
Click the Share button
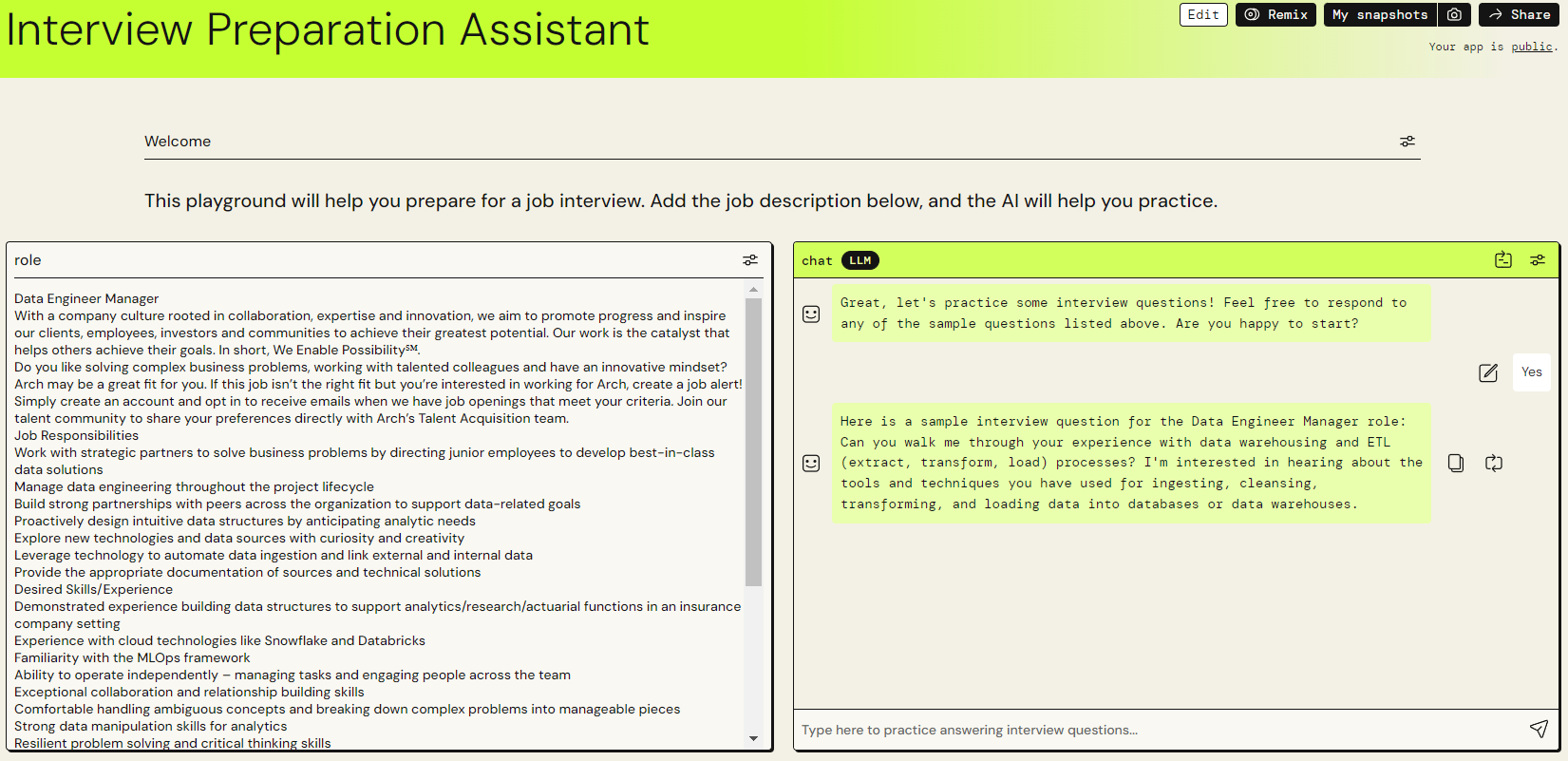click(1519, 14)
